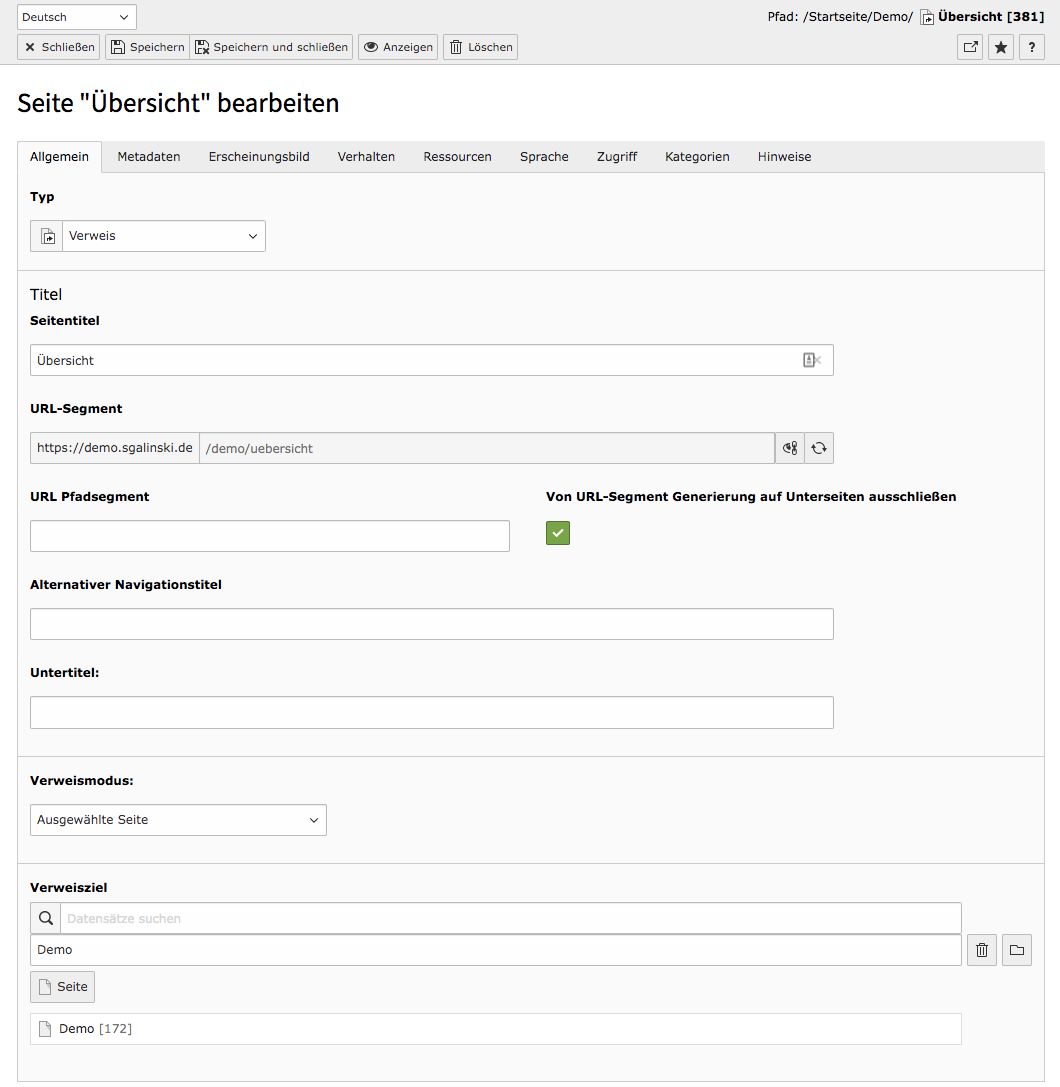Viewport: 1060px width, 1087px height.
Task: Select the page icon next to Demo [172]
Action: pyautogui.click(x=44, y=1028)
